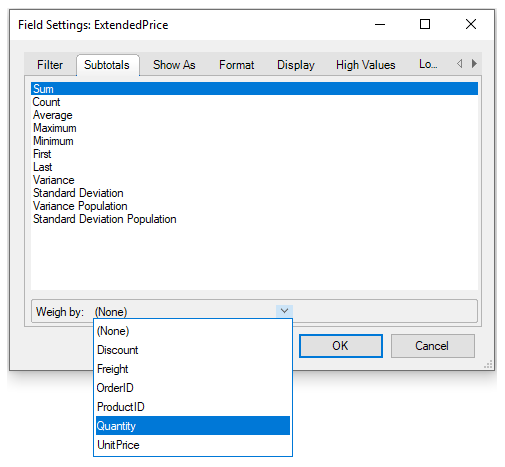Select the plain Variance entry
Screen dimensions: 505x467
[254, 180]
